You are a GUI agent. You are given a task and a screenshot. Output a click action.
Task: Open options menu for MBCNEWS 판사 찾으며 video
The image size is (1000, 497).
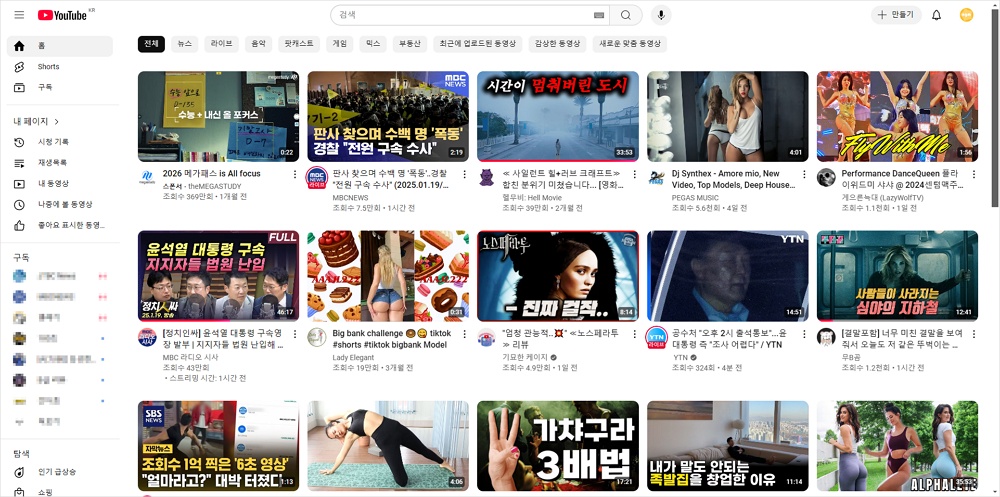[x=464, y=174]
